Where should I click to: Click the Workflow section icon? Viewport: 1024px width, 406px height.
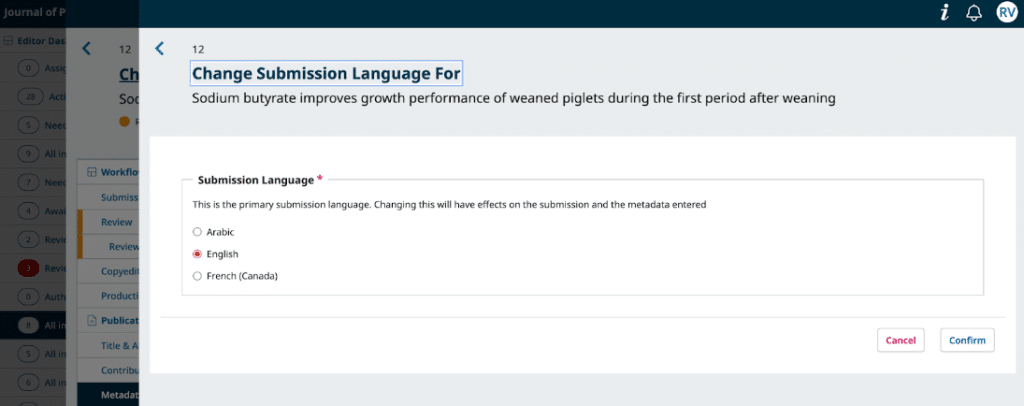click(92, 172)
